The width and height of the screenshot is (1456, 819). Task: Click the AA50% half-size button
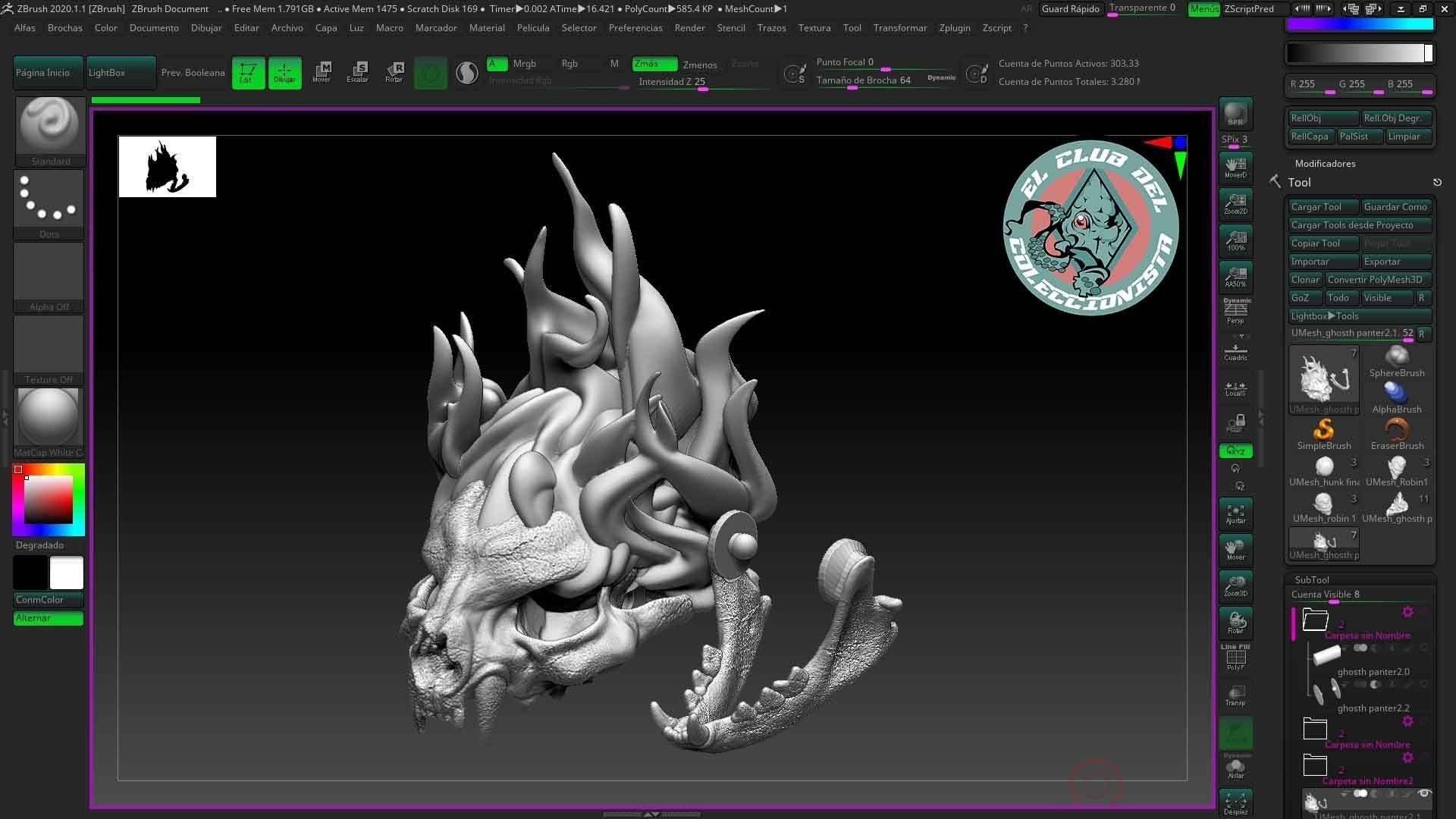tap(1235, 277)
